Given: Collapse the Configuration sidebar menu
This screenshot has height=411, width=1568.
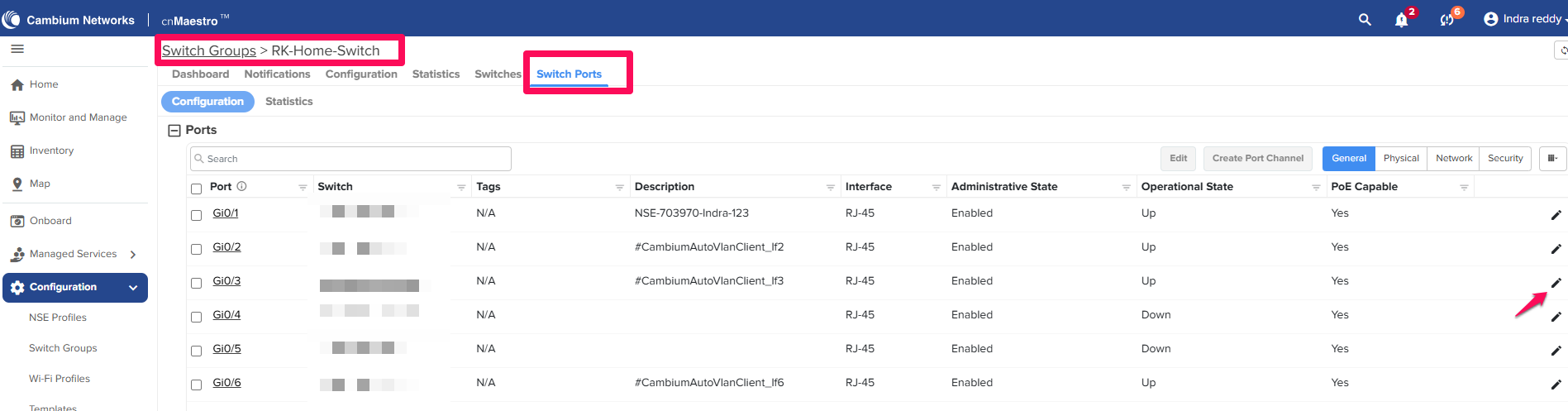Looking at the screenshot, I should pos(132,288).
